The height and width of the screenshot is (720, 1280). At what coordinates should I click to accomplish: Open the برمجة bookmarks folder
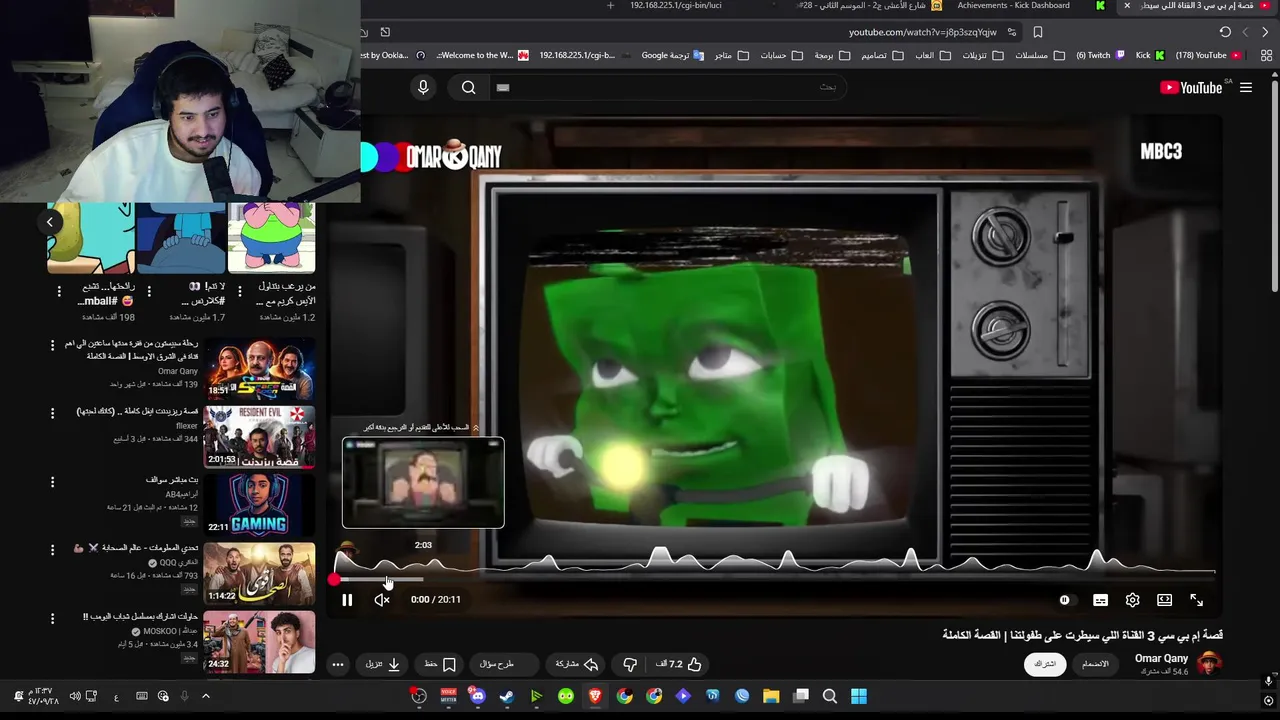831,55
